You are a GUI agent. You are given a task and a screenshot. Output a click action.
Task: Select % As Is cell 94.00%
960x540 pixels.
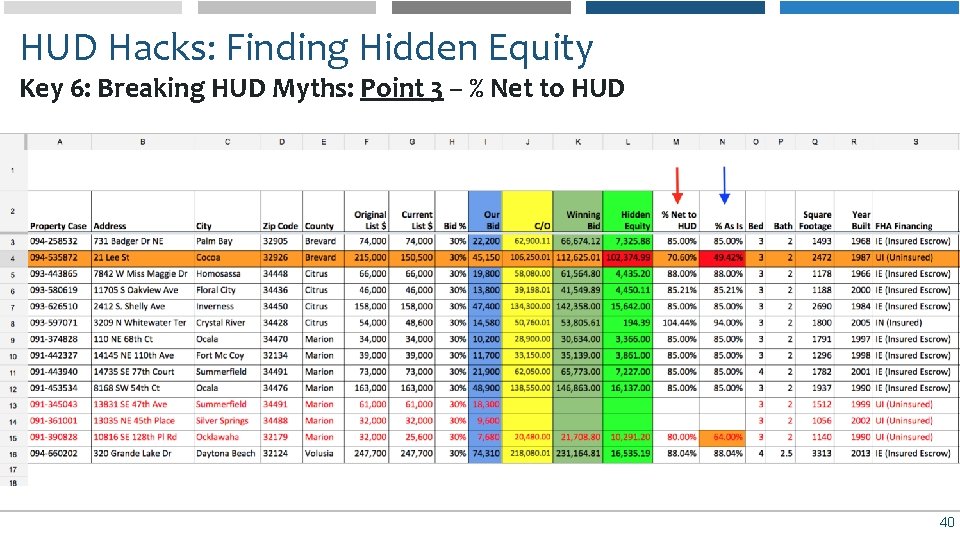722,323
